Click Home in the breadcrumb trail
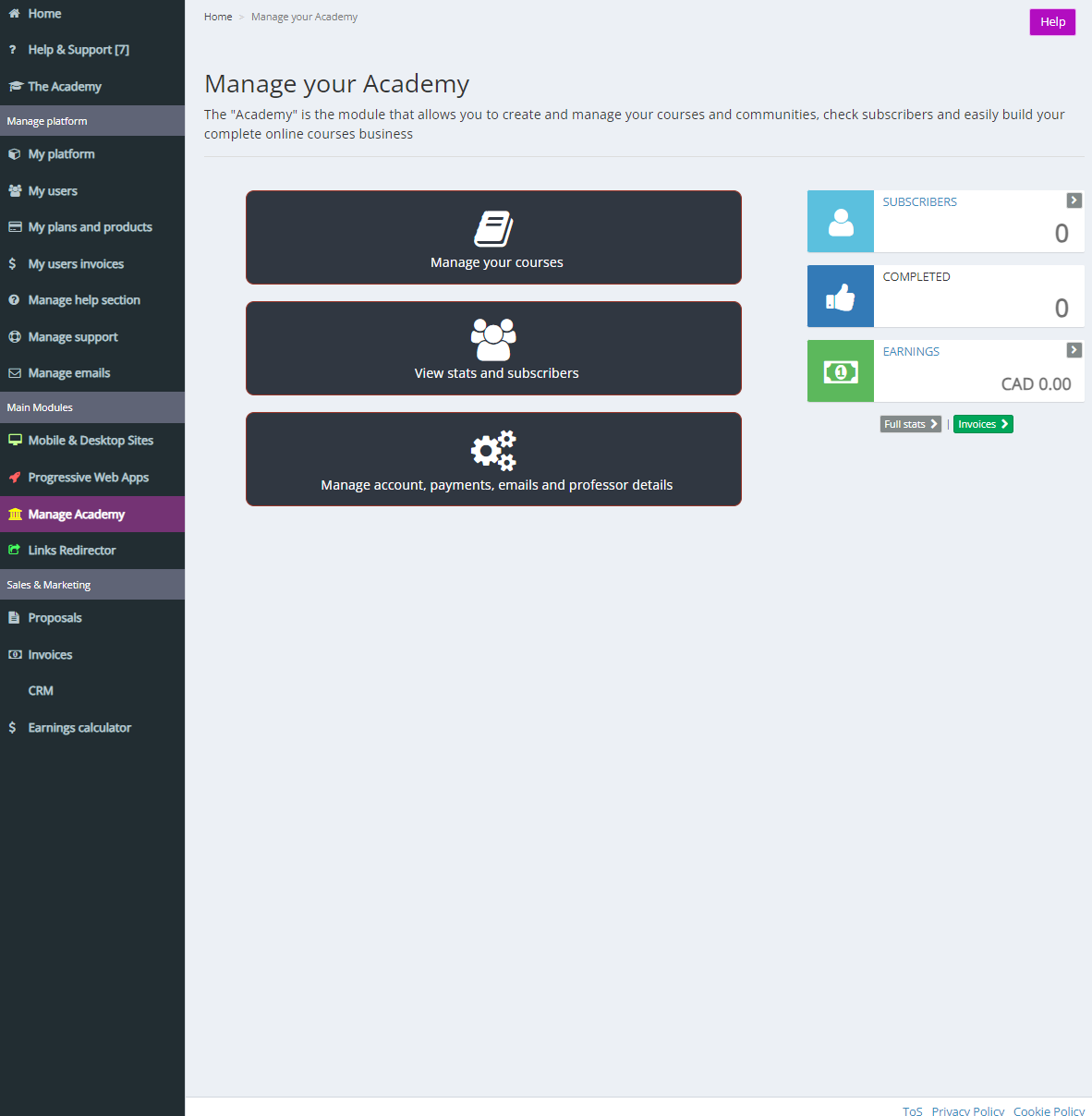Screen dimensions: 1092x1116 [218, 16]
